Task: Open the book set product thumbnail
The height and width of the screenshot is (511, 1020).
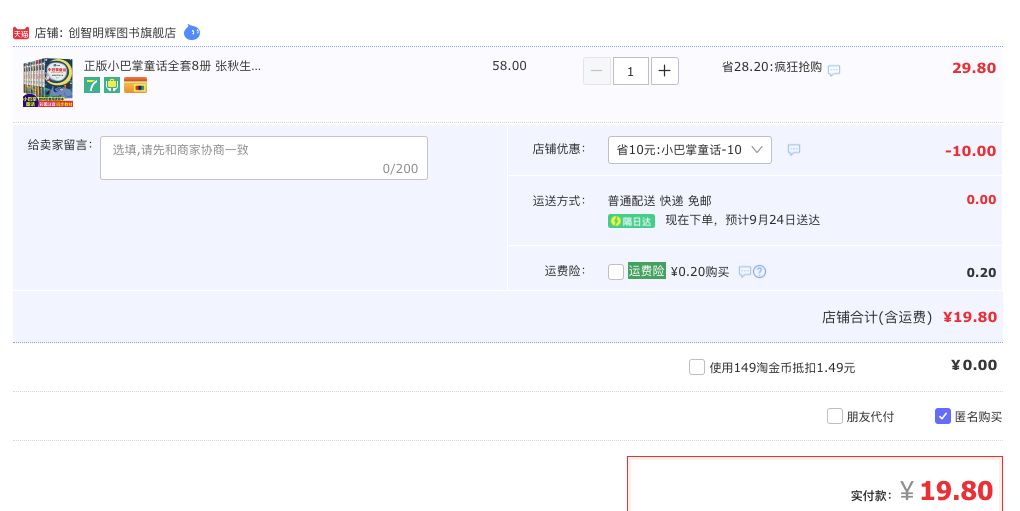Action: tap(48, 83)
